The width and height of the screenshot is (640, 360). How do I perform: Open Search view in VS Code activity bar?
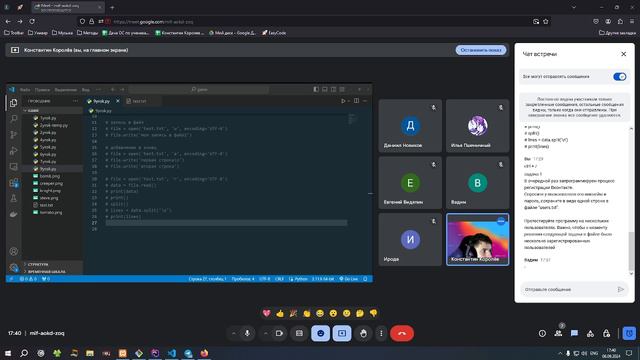[13, 118]
